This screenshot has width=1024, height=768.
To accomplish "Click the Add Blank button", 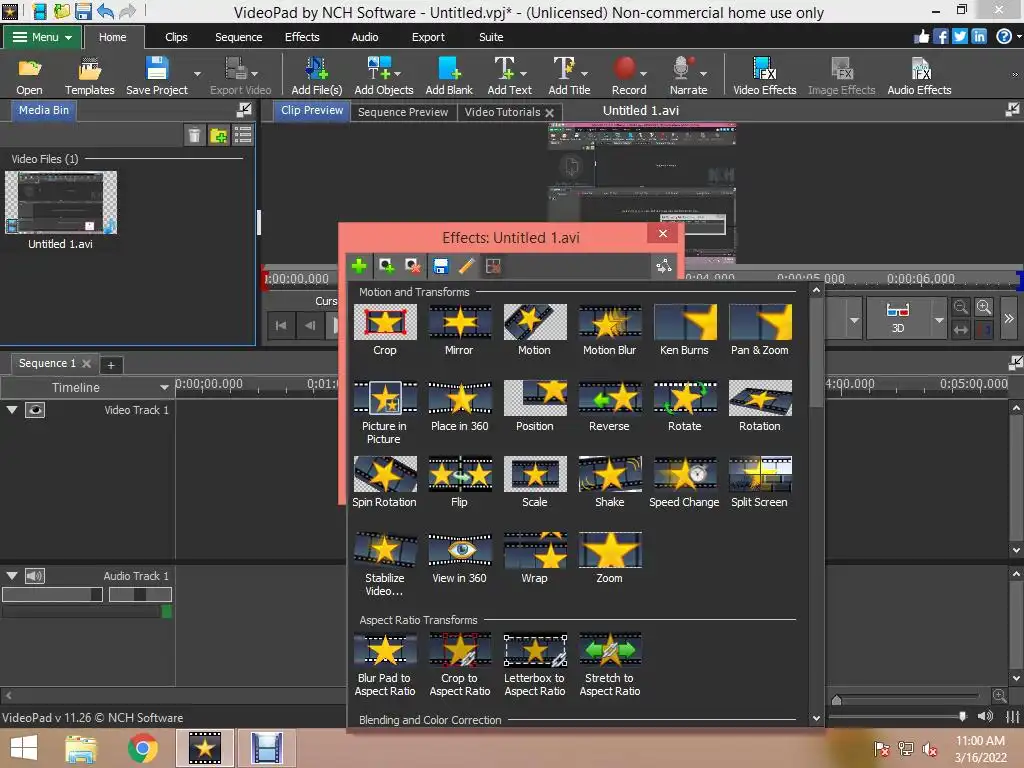I will (449, 76).
